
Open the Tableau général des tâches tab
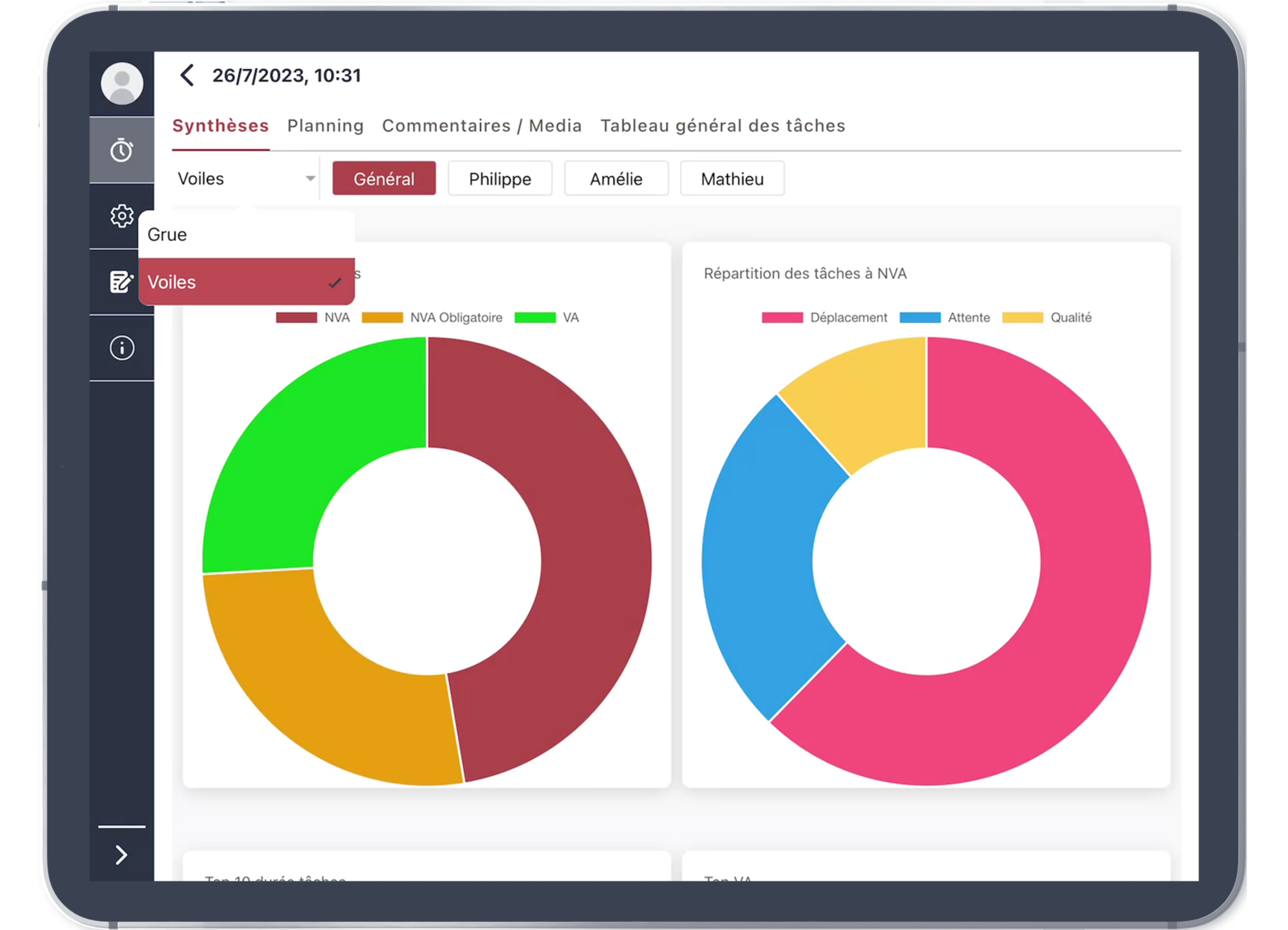722,126
